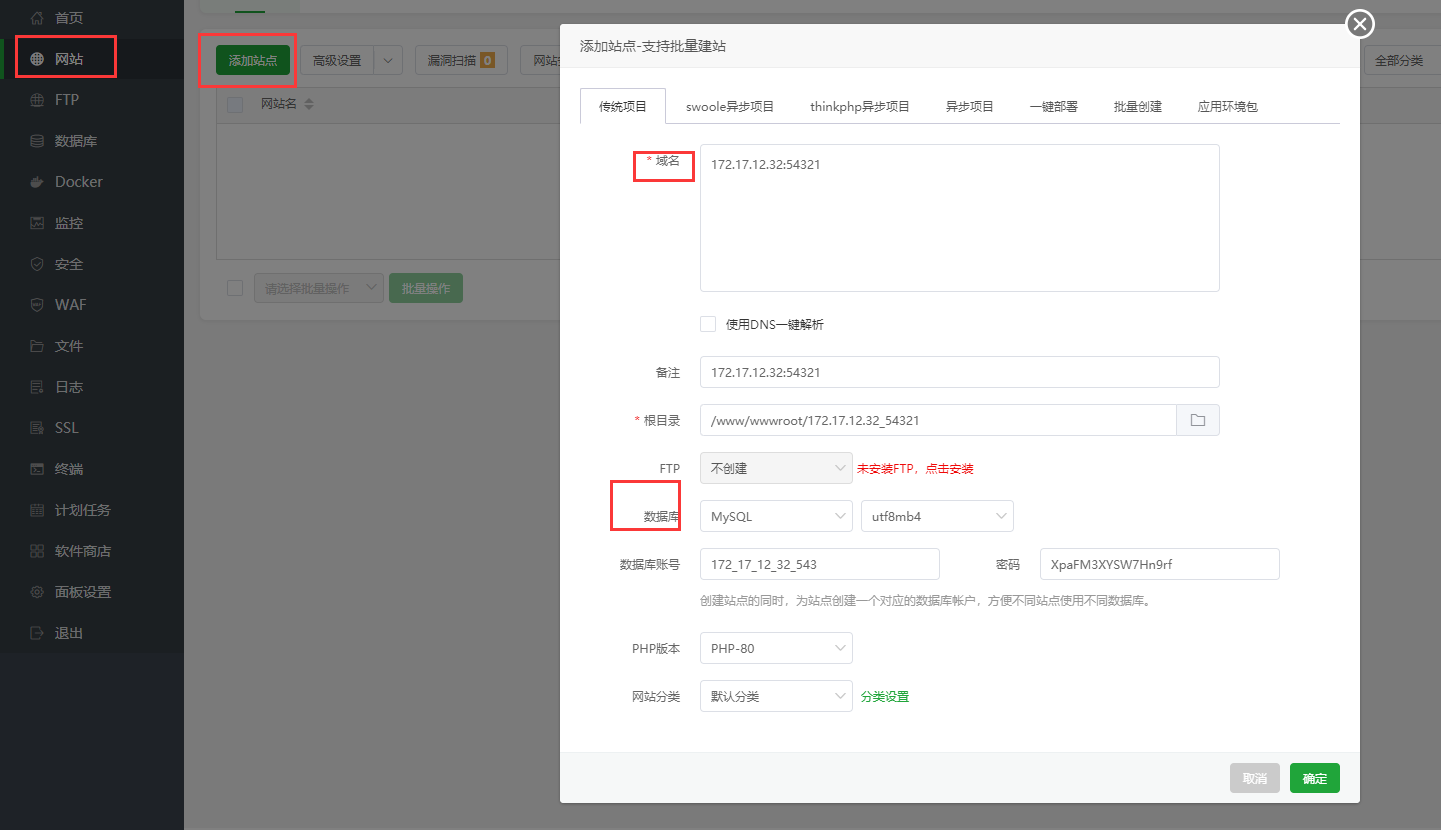Open the batch operation select dropdown

pyautogui.click(x=319, y=288)
